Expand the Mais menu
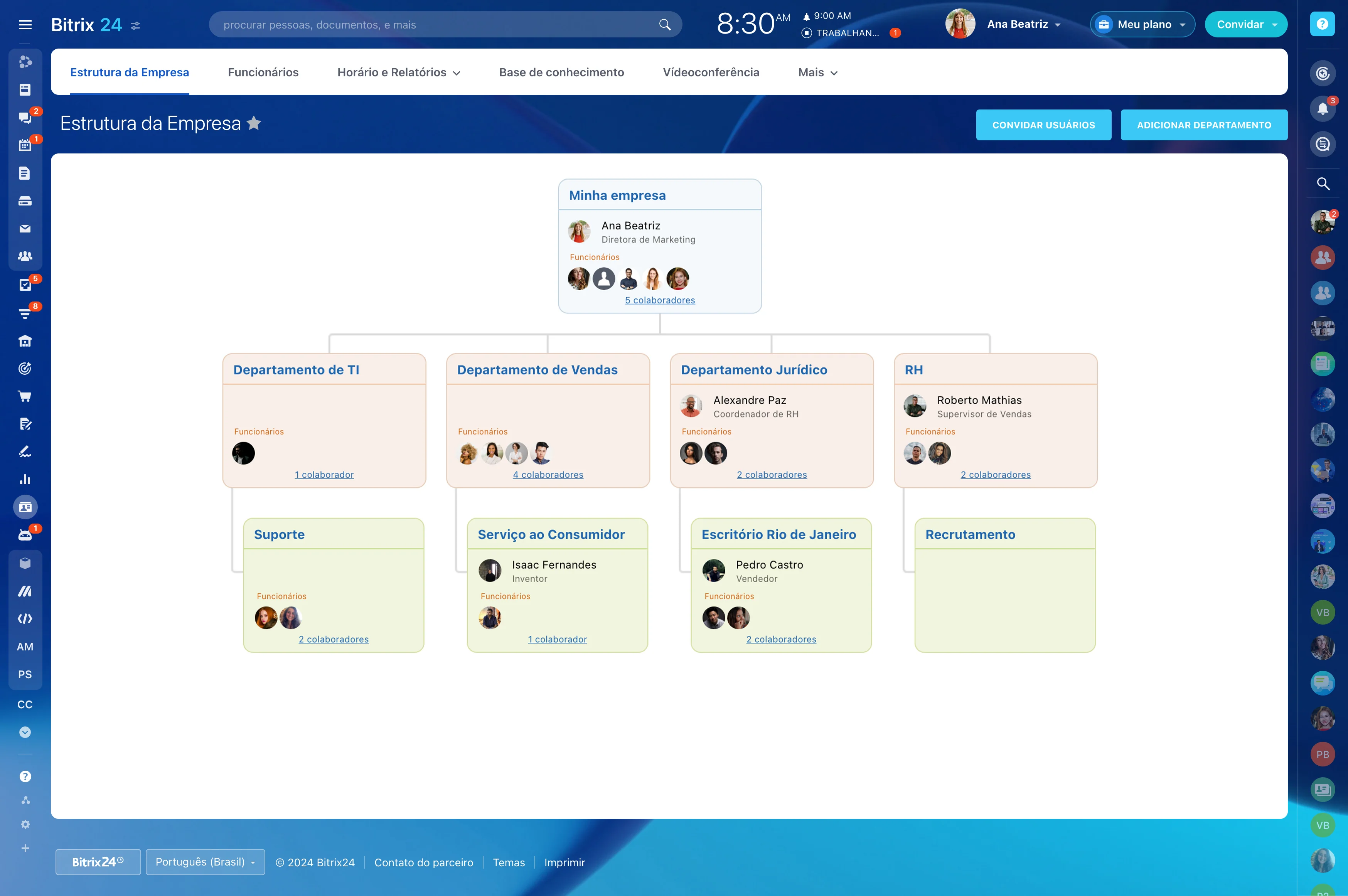Viewport: 1348px width, 896px height. click(x=818, y=72)
